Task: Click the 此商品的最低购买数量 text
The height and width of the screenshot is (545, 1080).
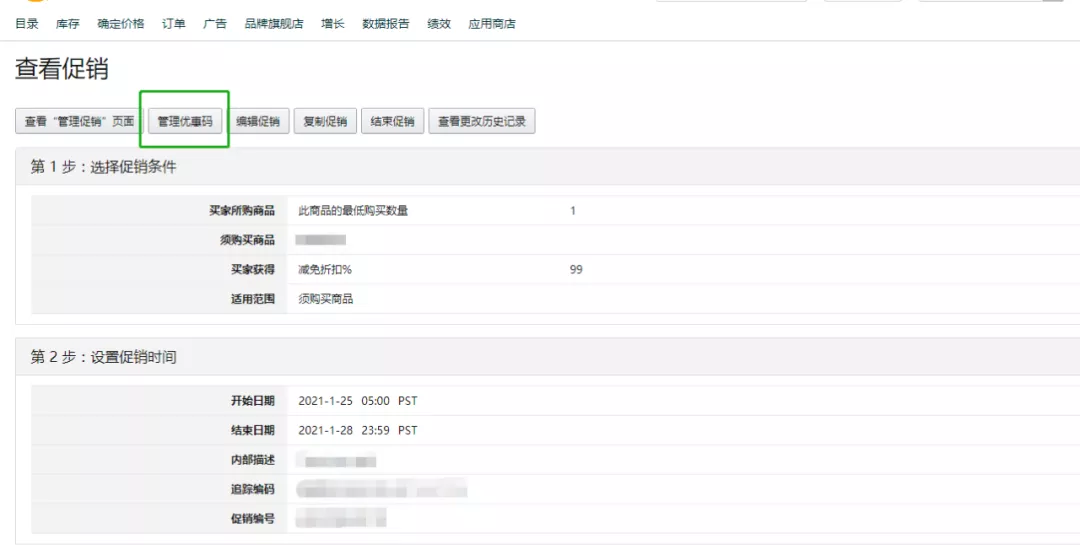Action: [x=353, y=211]
